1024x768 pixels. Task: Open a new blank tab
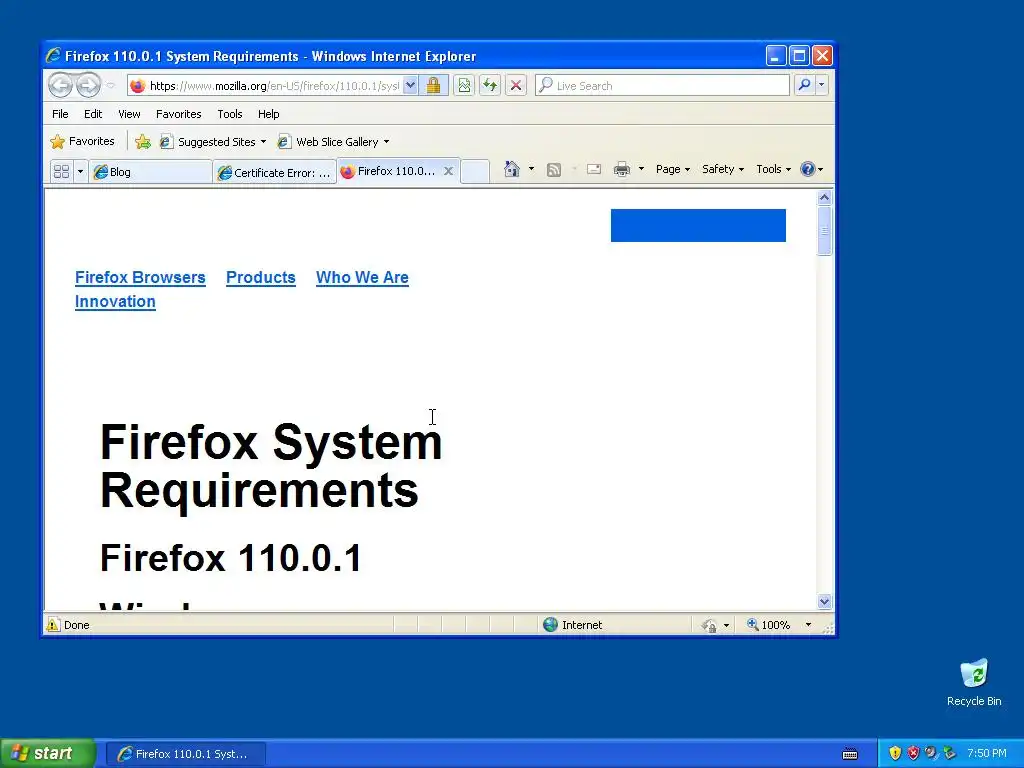coord(475,172)
